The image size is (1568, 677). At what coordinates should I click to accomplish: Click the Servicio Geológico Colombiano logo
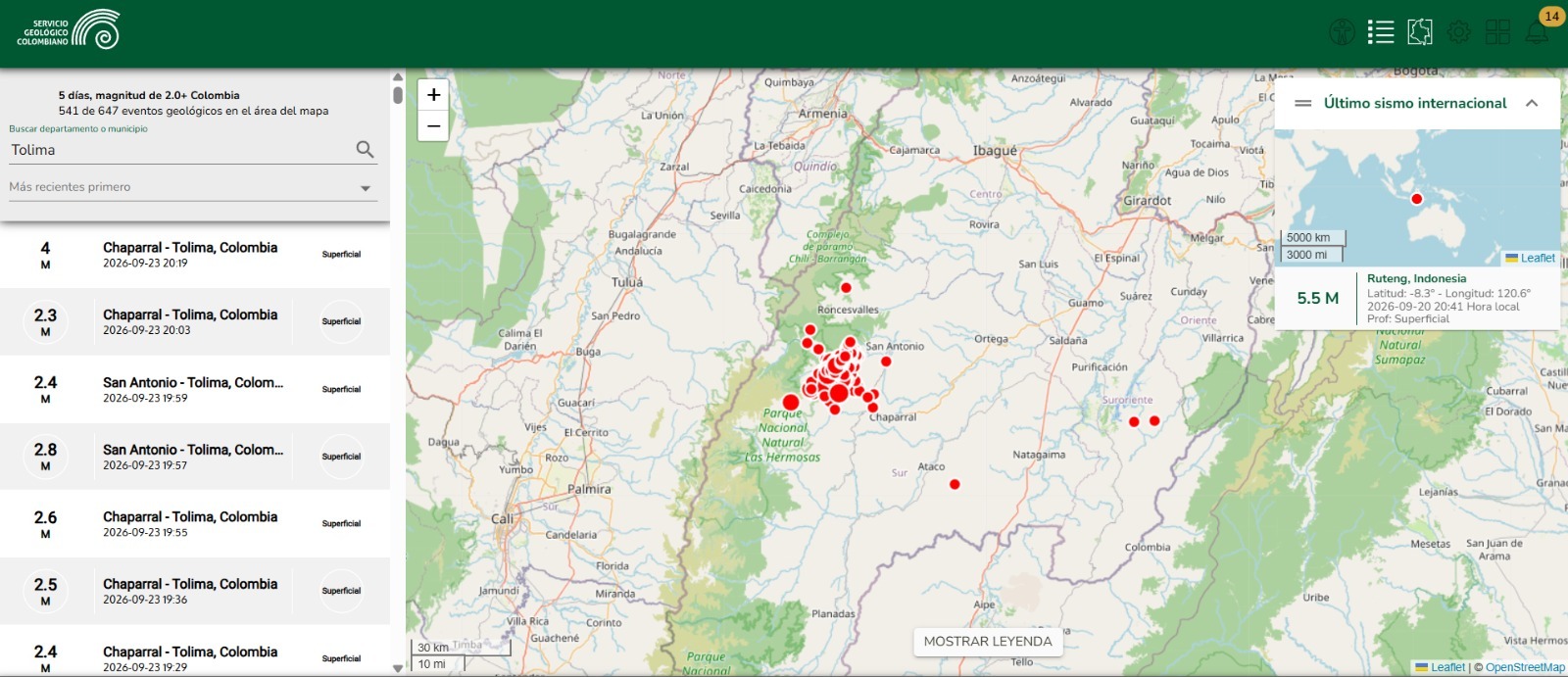point(69,30)
